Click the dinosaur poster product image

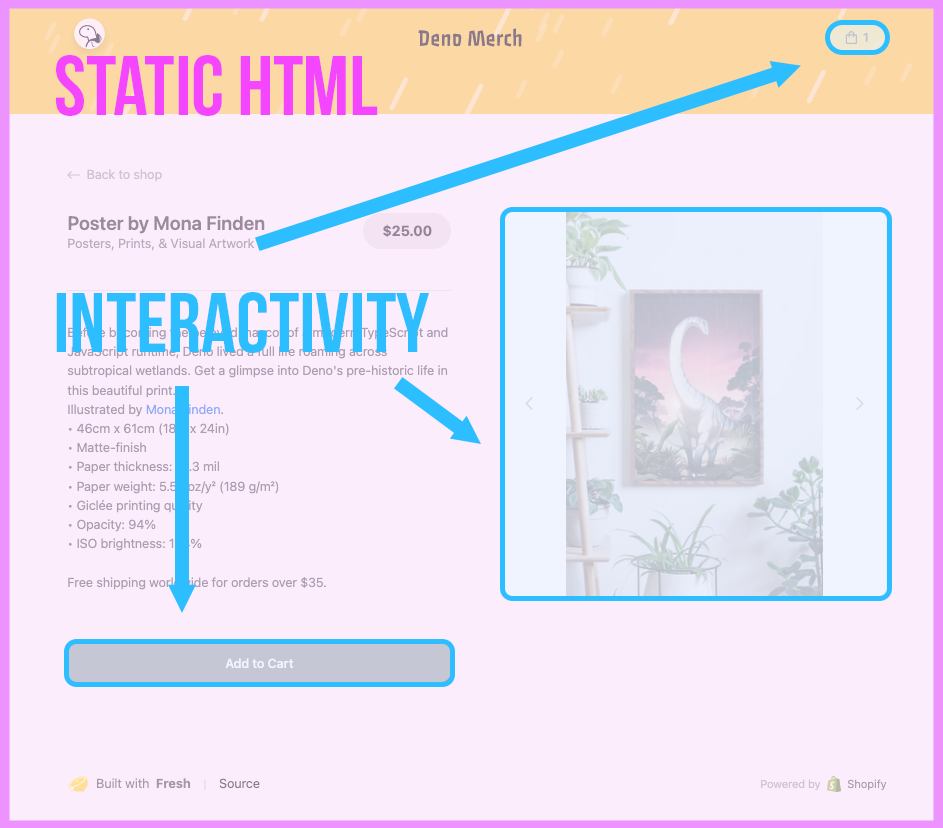695,403
